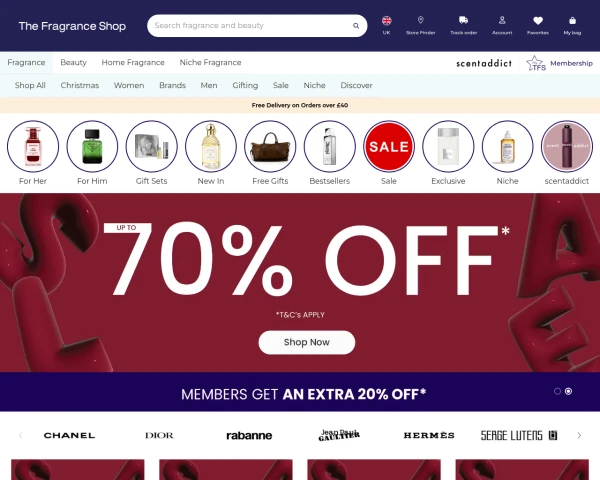Show previous brands with left arrow
Screen dimensions: 600x480
21,435
